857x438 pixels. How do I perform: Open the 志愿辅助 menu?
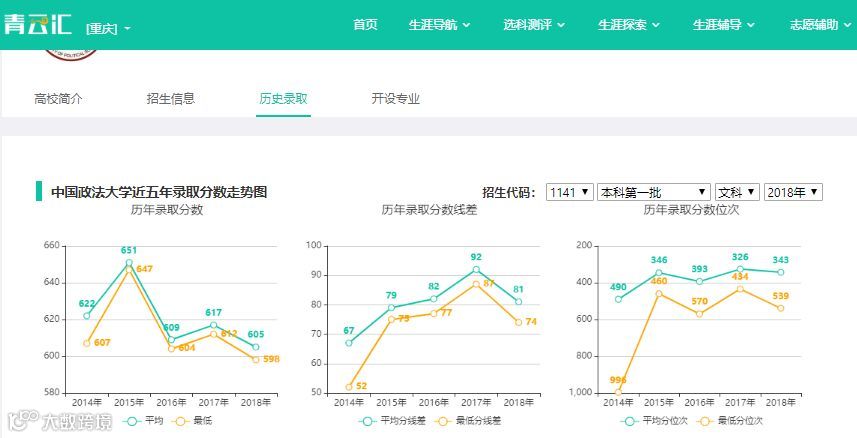(x=818, y=25)
